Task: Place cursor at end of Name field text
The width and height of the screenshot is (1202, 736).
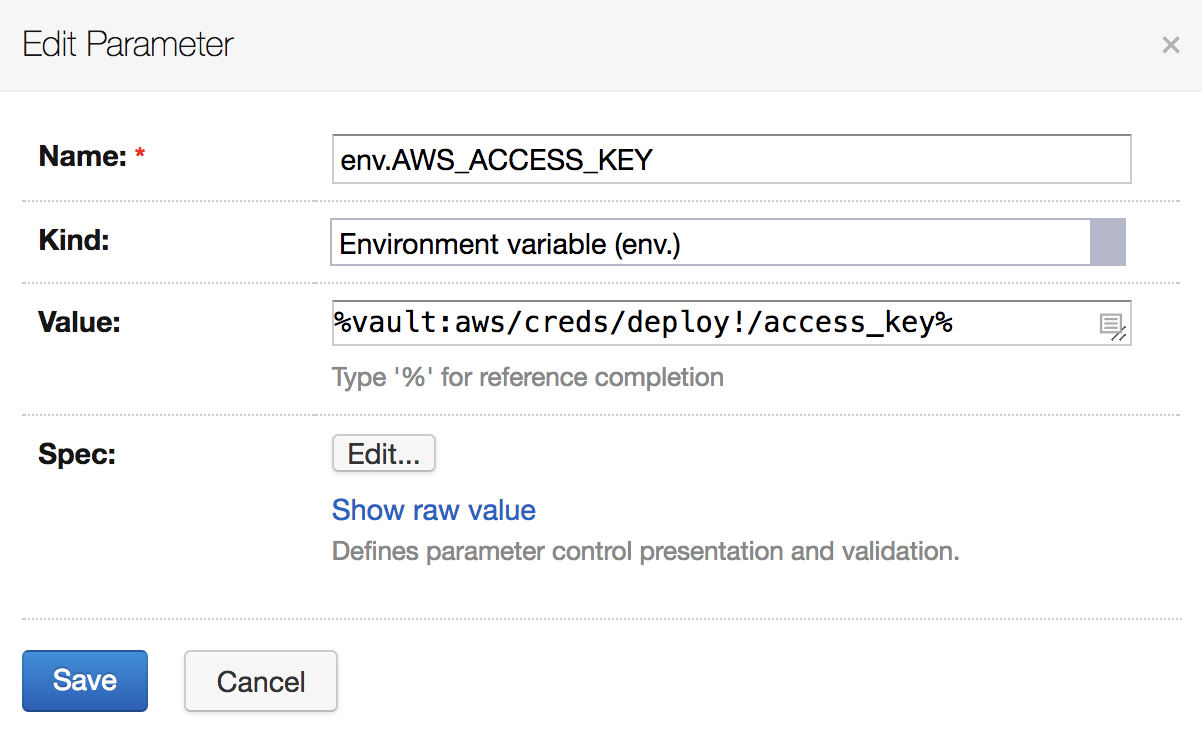Action: tap(655, 160)
